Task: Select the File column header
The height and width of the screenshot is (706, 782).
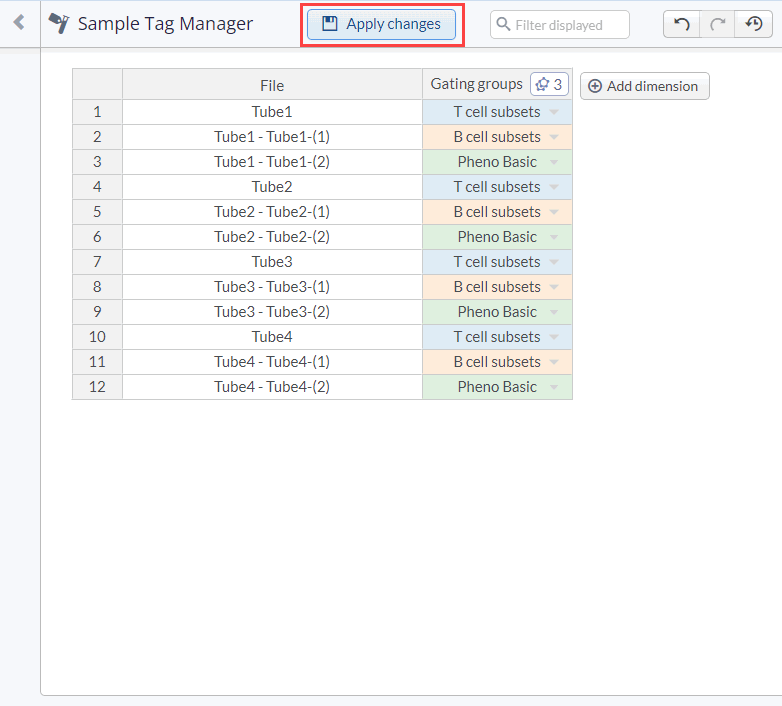Action: (272, 85)
